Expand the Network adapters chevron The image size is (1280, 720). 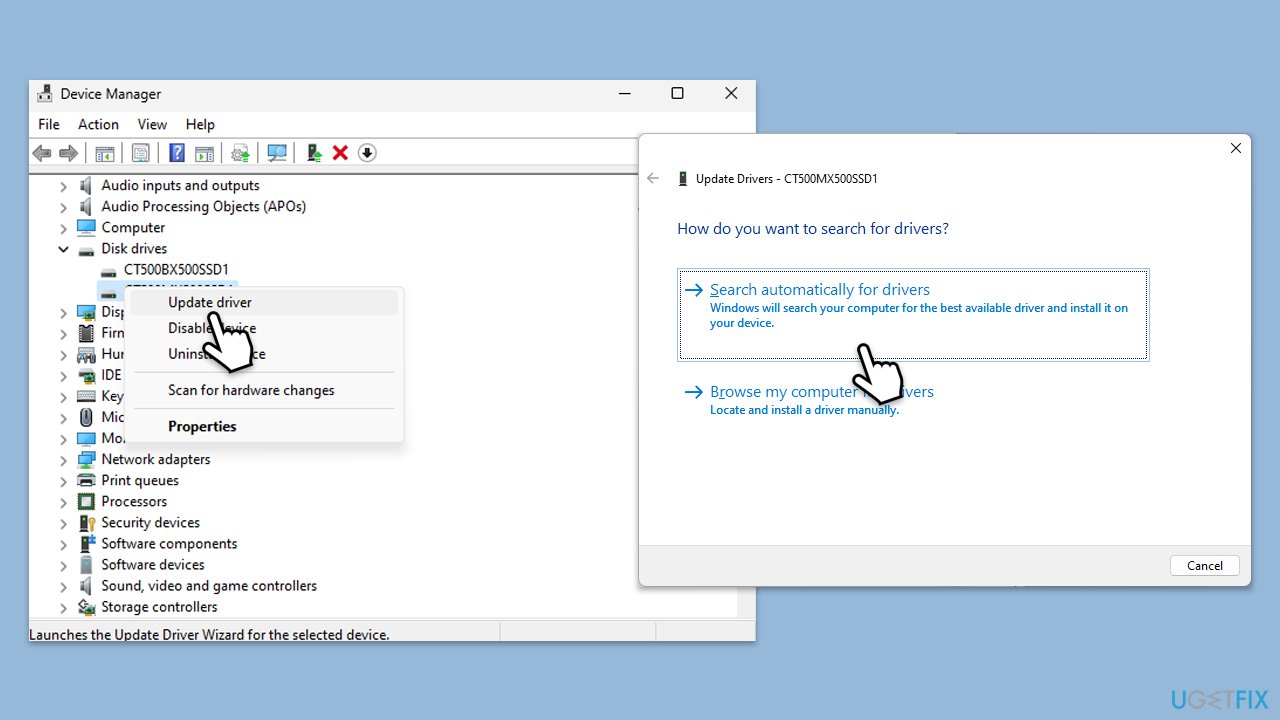[x=63, y=460]
